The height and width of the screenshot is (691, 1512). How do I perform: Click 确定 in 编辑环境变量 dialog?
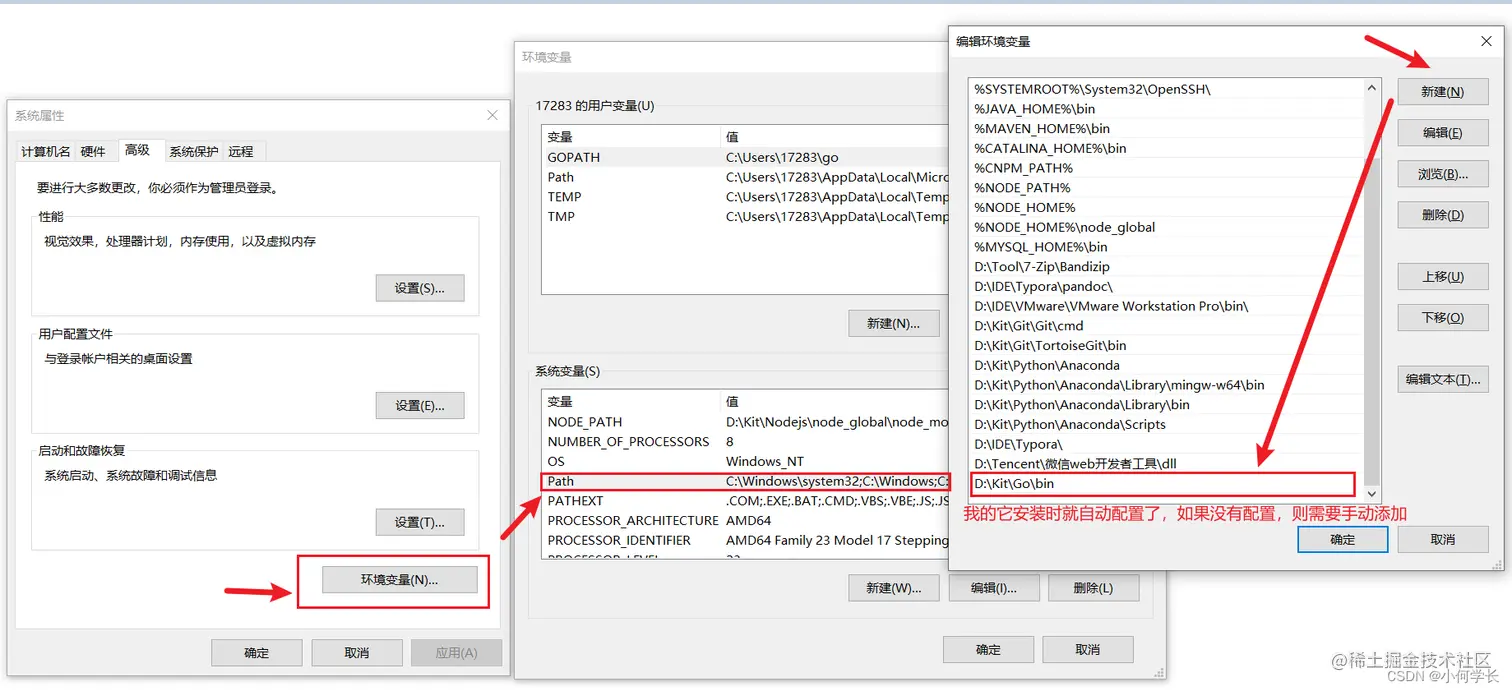pyautogui.click(x=1343, y=540)
